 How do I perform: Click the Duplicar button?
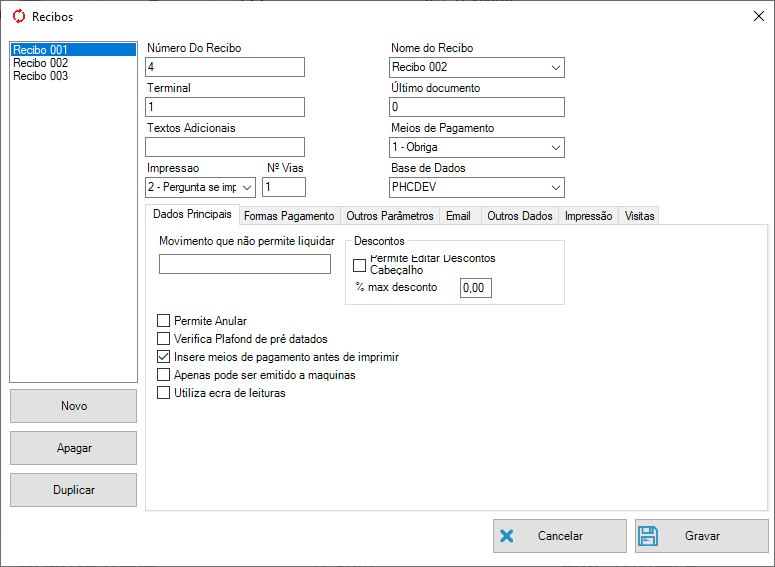pyautogui.click(x=73, y=490)
